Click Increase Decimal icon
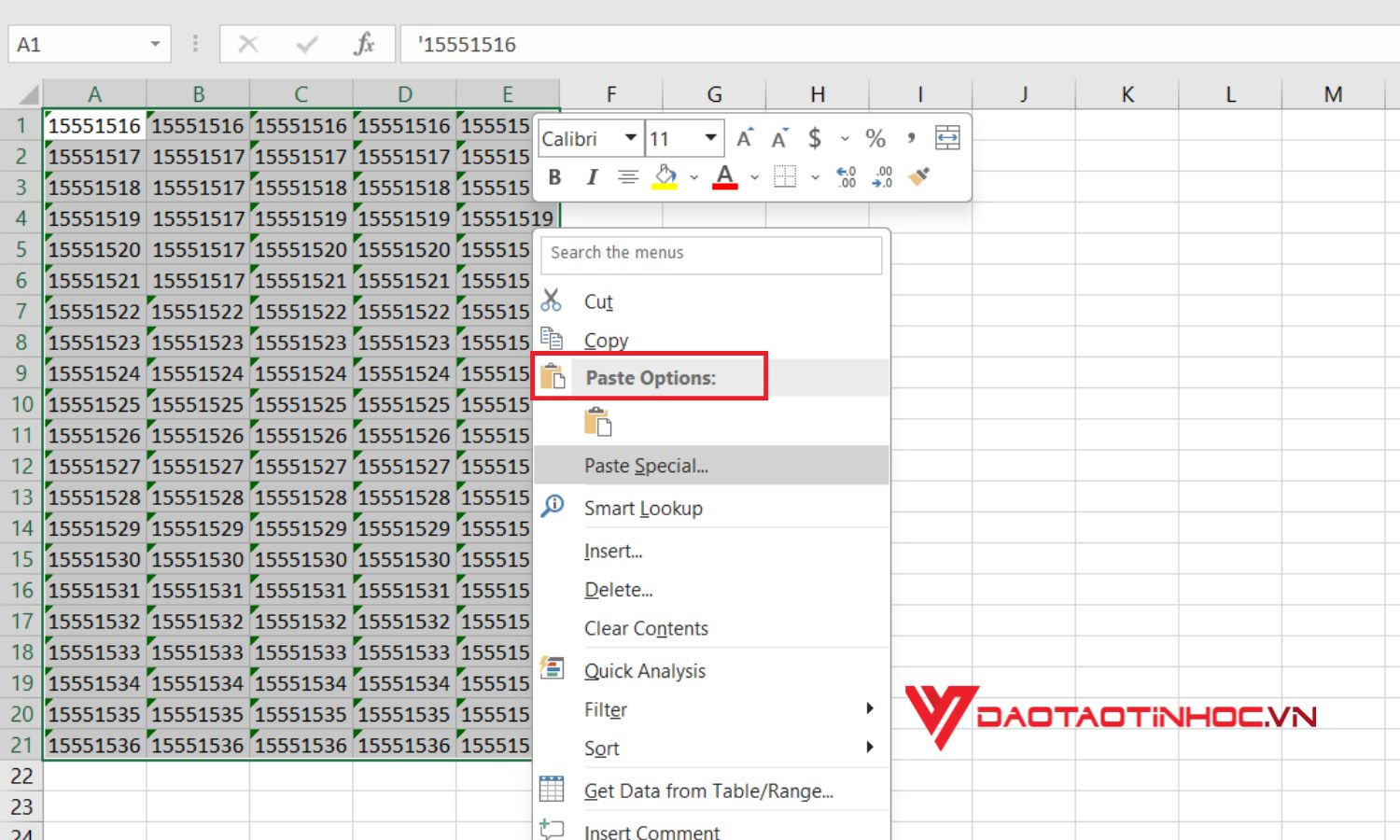This screenshot has height=840, width=1400. [x=847, y=177]
